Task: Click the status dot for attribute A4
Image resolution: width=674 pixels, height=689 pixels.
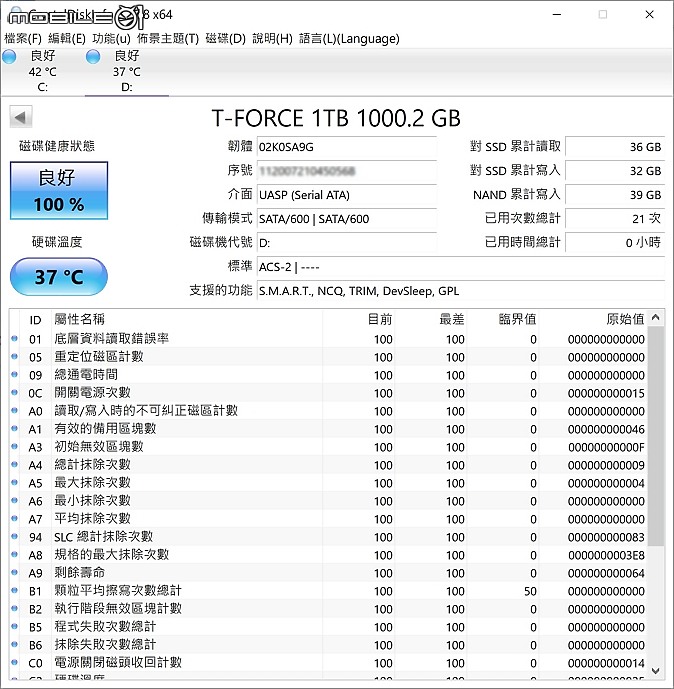Action: click(14, 464)
